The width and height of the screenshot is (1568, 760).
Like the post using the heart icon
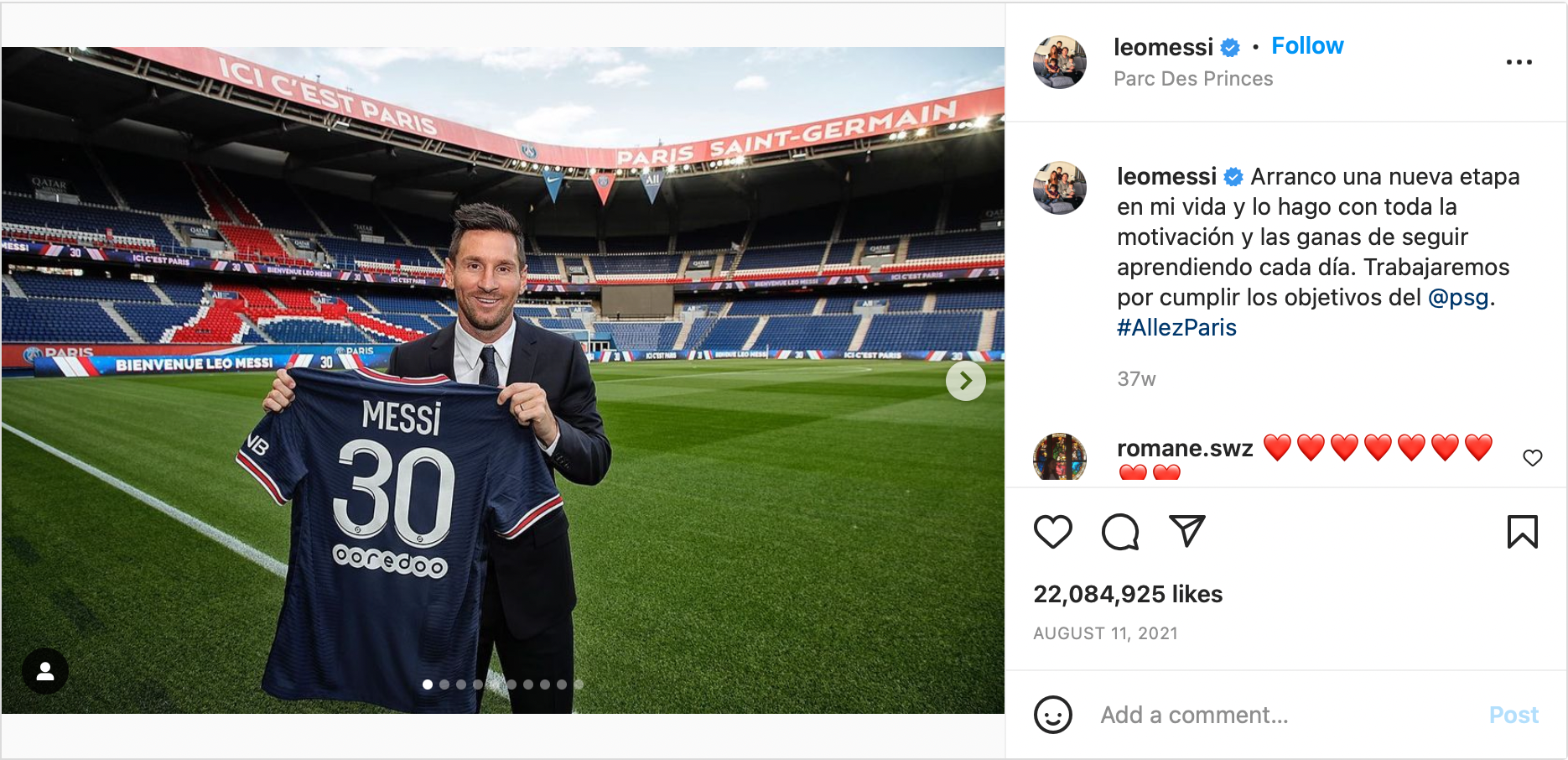click(x=1052, y=531)
